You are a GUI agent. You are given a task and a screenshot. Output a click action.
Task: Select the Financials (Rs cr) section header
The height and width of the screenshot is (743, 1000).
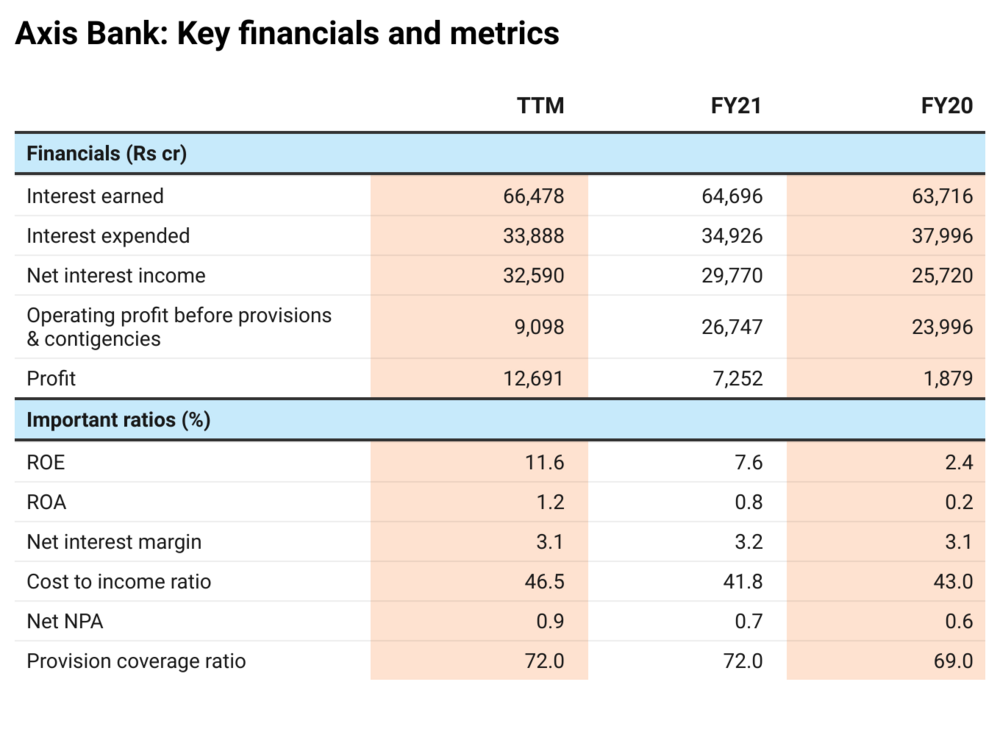tap(107, 154)
